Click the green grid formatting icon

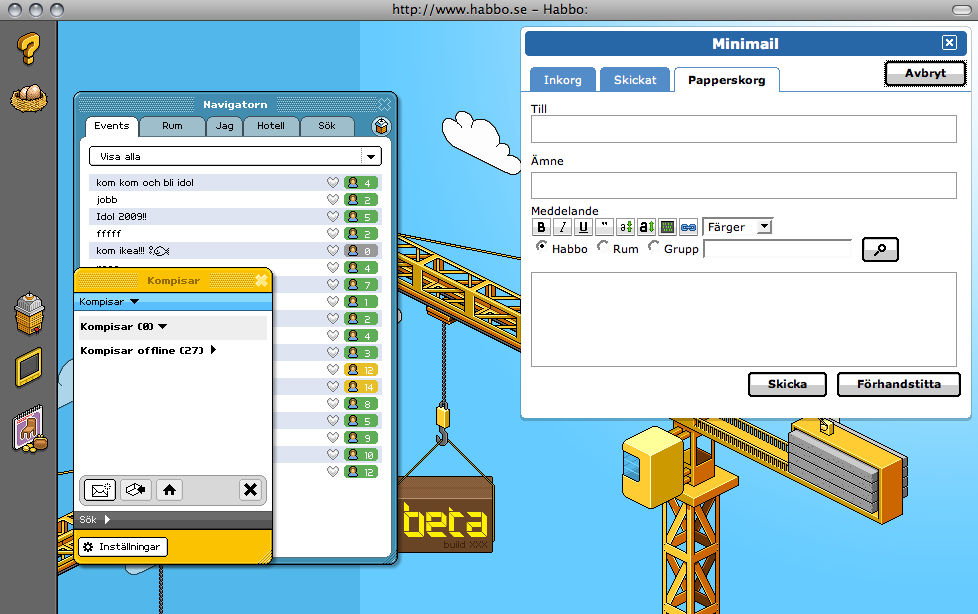tap(667, 227)
